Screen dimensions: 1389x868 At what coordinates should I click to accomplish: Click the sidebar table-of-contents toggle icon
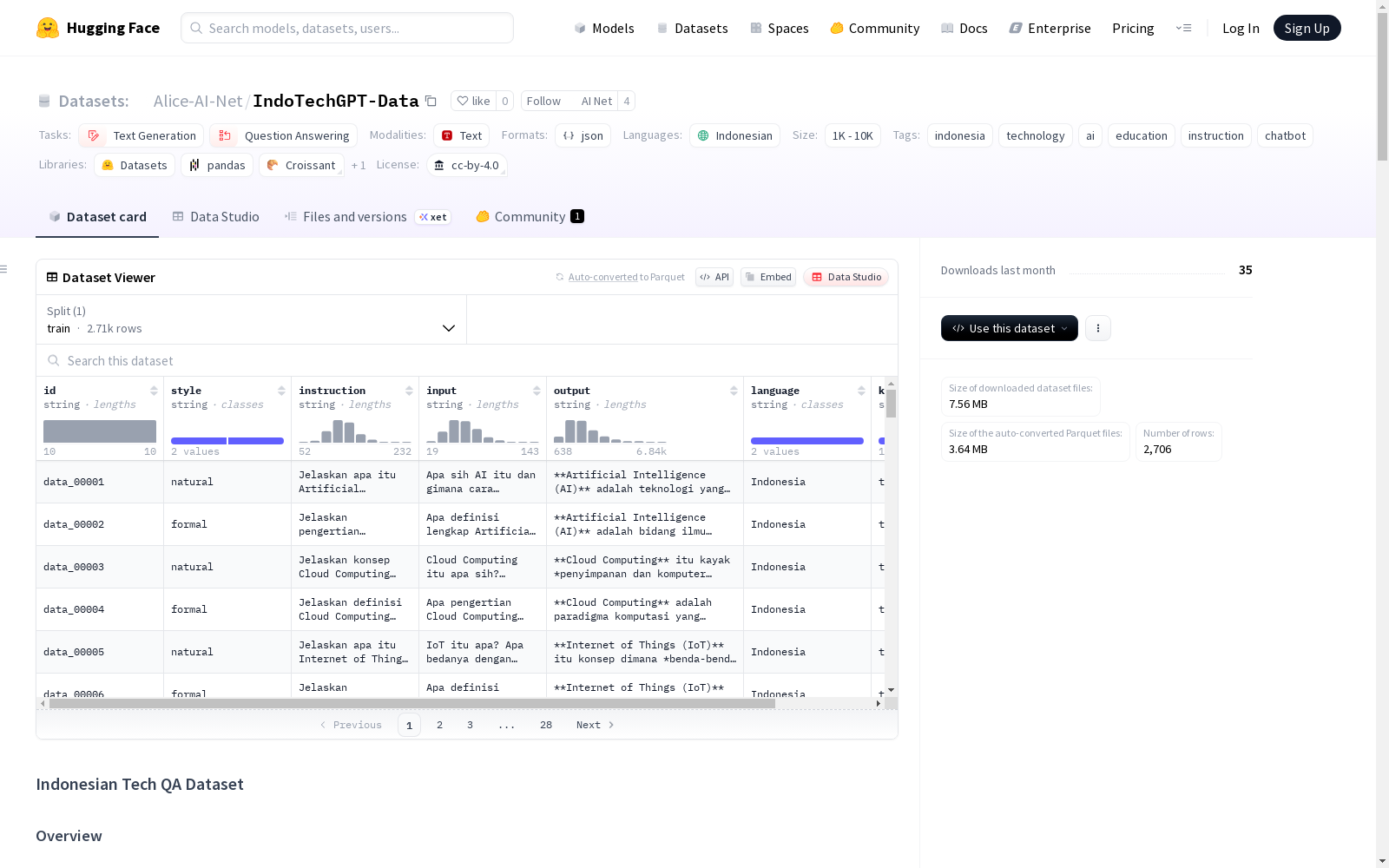(3, 269)
